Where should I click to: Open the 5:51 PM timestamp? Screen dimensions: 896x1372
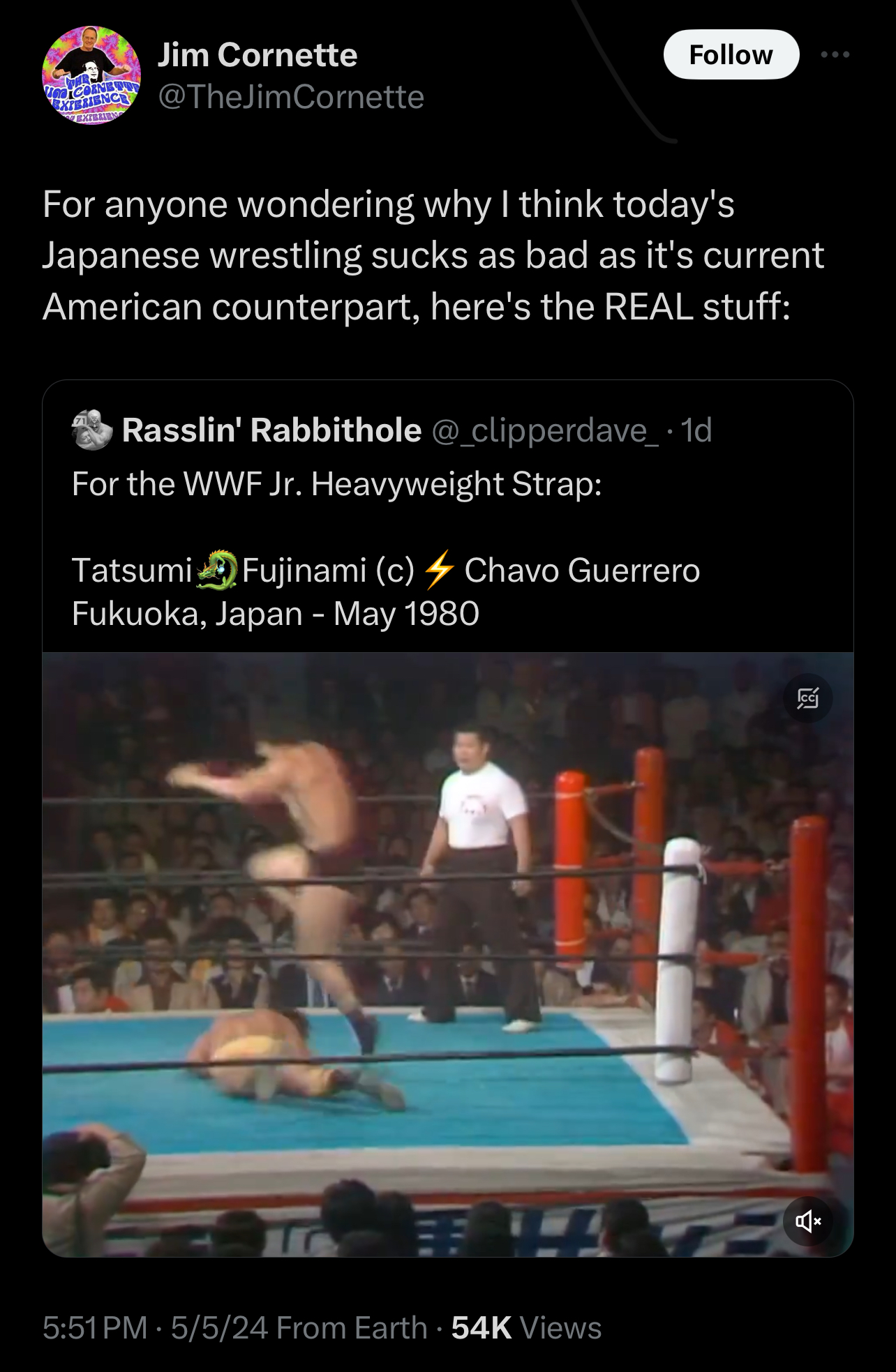(95, 1328)
